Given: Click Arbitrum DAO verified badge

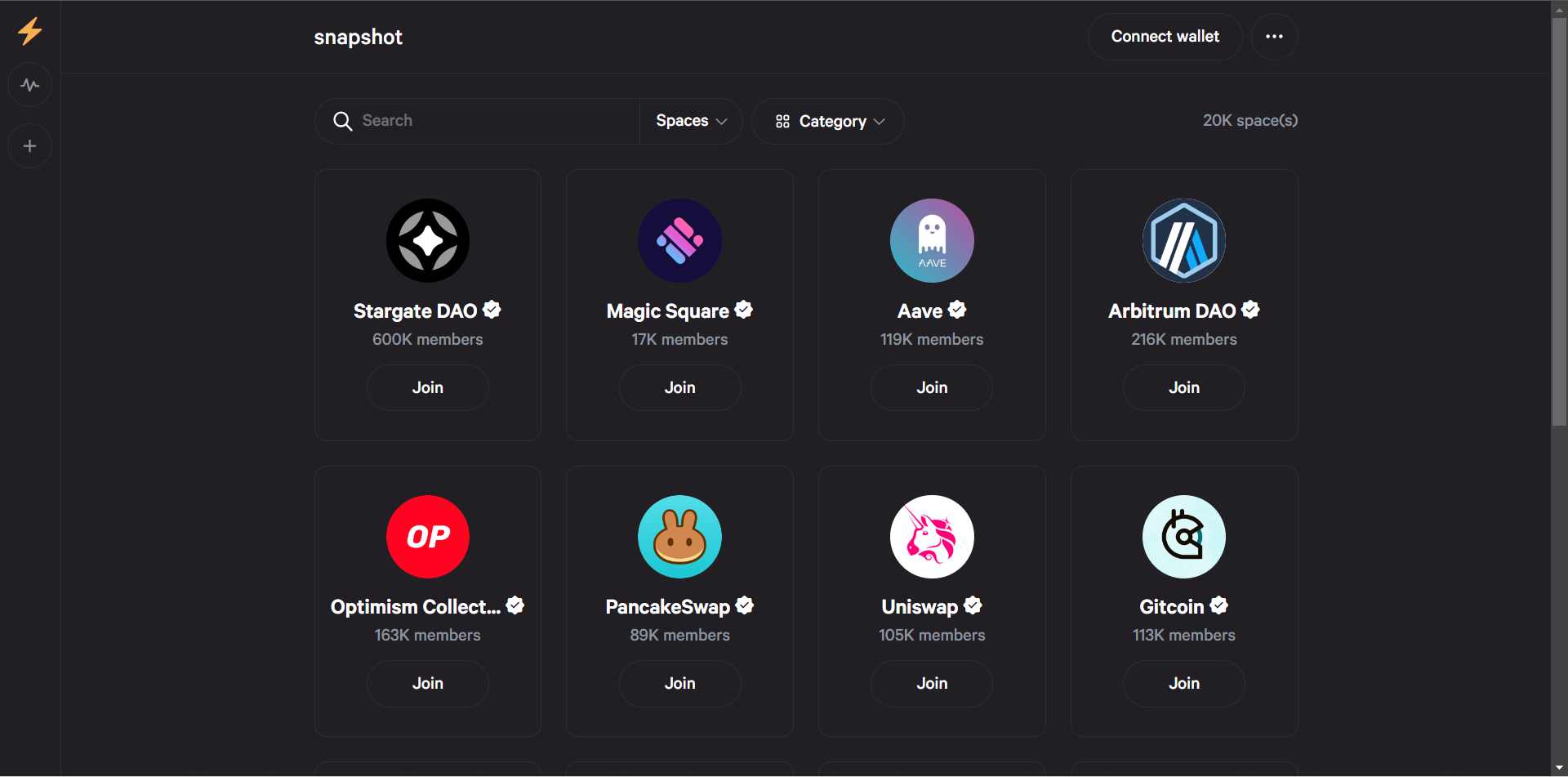Looking at the screenshot, I should coord(1250,310).
